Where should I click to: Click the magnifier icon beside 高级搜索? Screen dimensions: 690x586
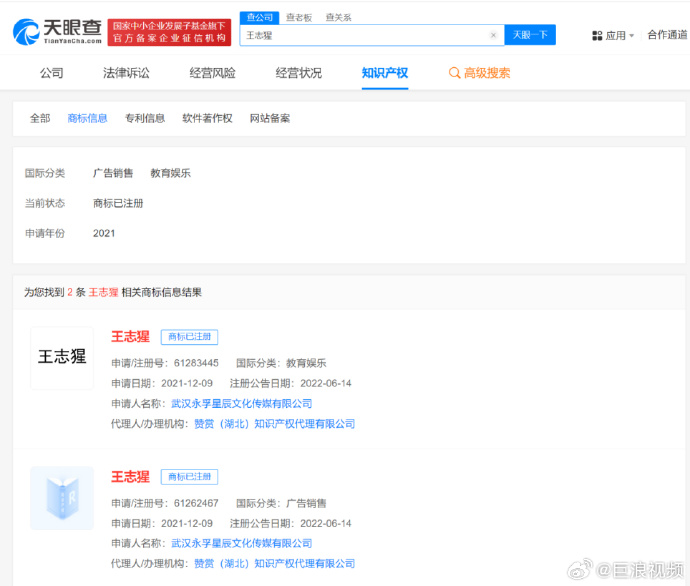pyautogui.click(x=454, y=73)
